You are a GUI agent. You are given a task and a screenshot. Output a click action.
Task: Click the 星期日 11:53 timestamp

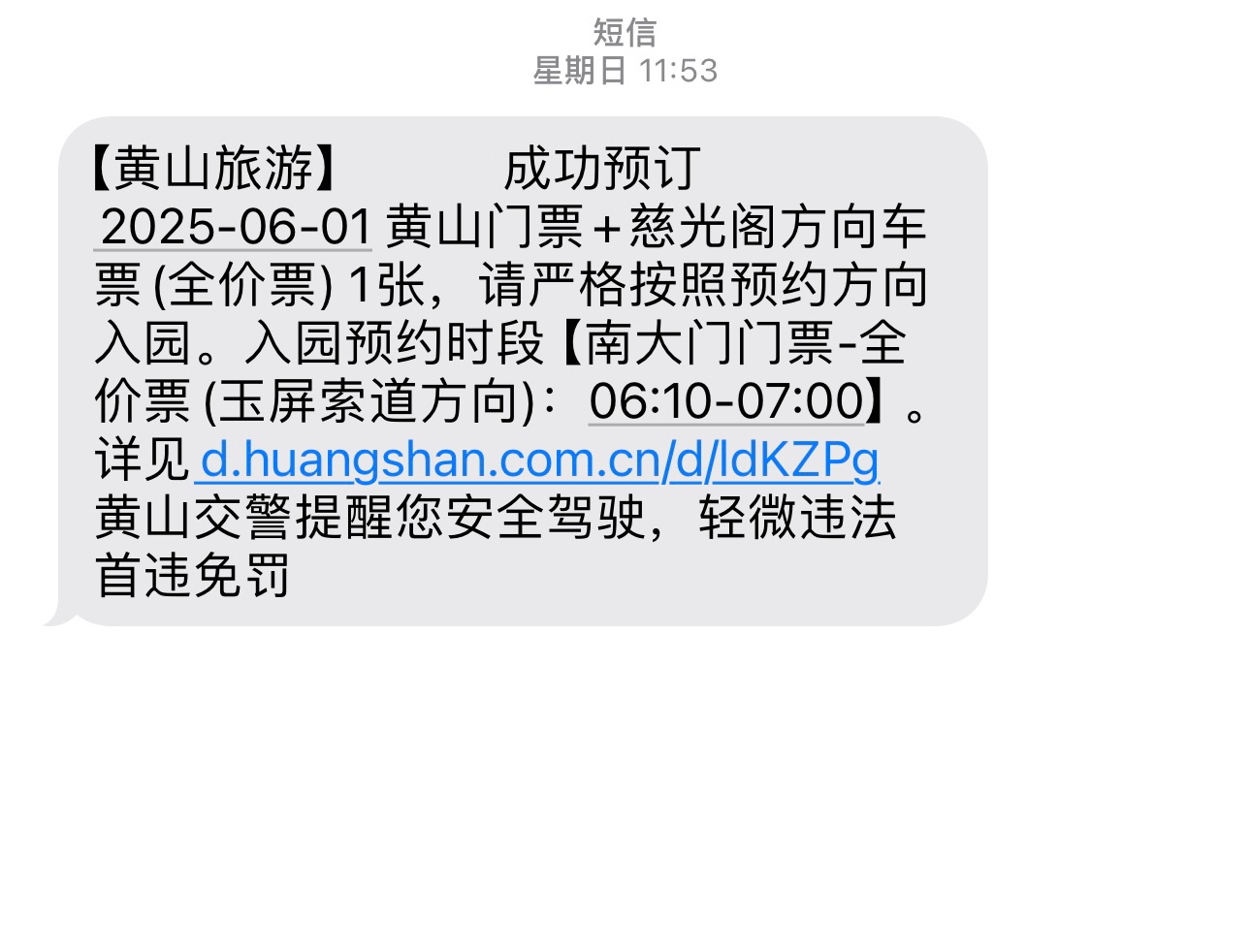click(x=625, y=71)
